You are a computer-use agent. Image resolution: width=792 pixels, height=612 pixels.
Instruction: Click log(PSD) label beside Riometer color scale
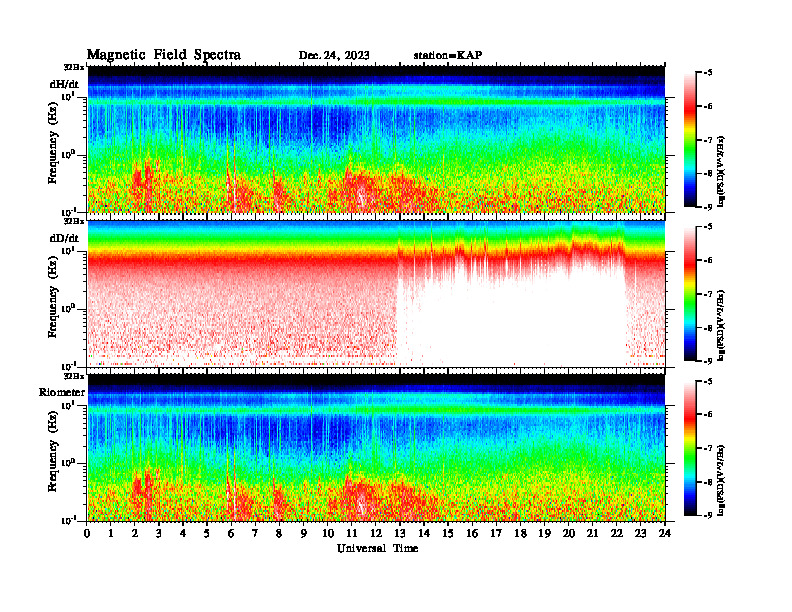tap(721, 480)
